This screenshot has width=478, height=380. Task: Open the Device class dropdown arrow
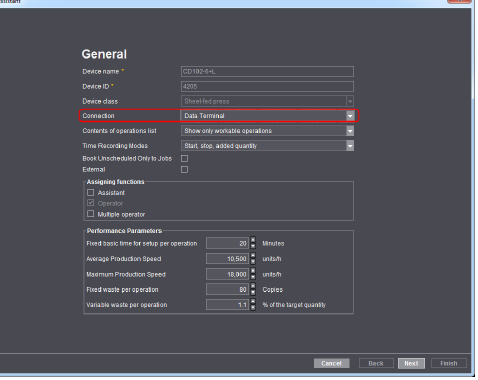coord(350,101)
